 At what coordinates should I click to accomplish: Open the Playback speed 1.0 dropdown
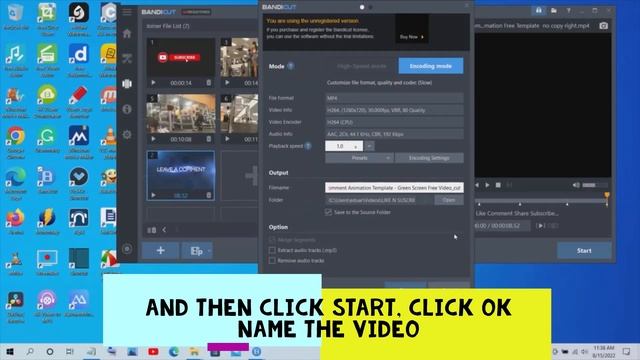[344, 146]
